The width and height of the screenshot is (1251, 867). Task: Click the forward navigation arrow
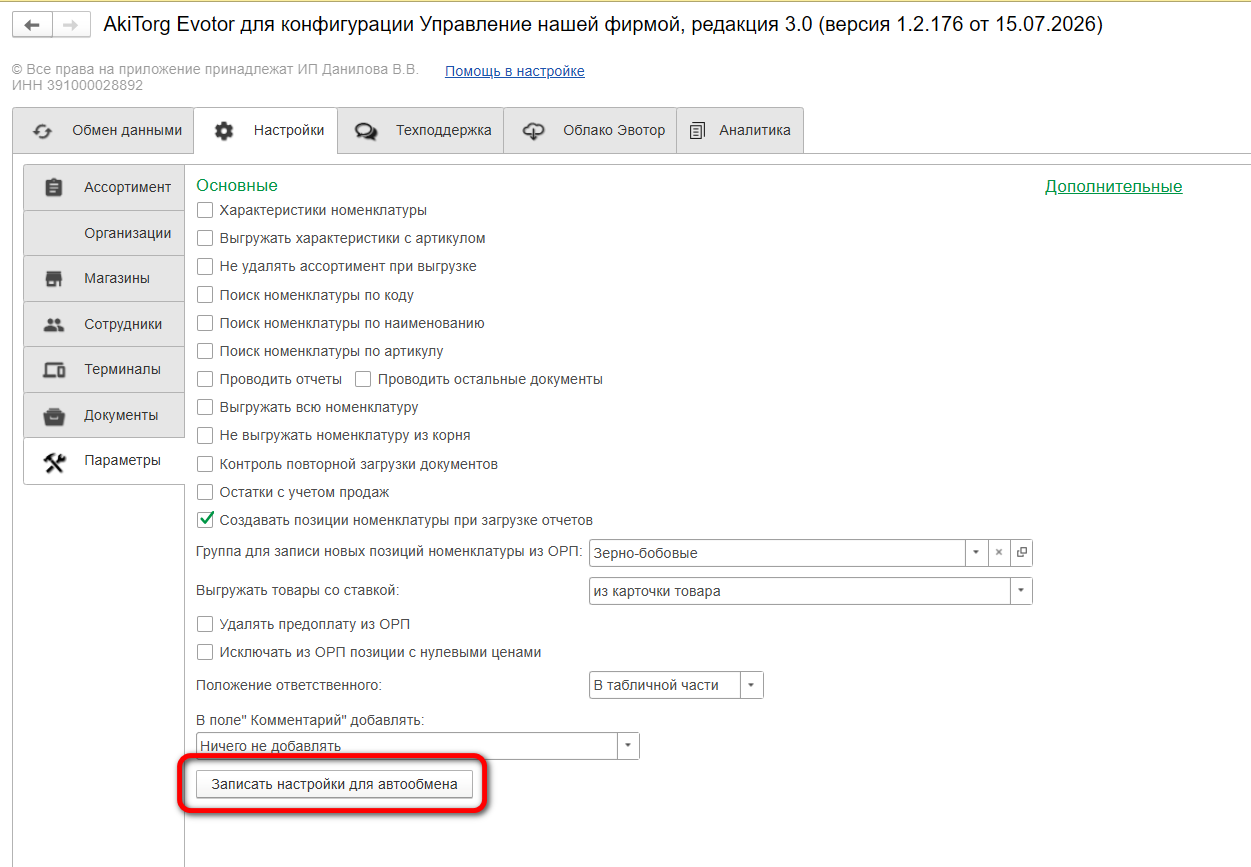tap(70, 24)
